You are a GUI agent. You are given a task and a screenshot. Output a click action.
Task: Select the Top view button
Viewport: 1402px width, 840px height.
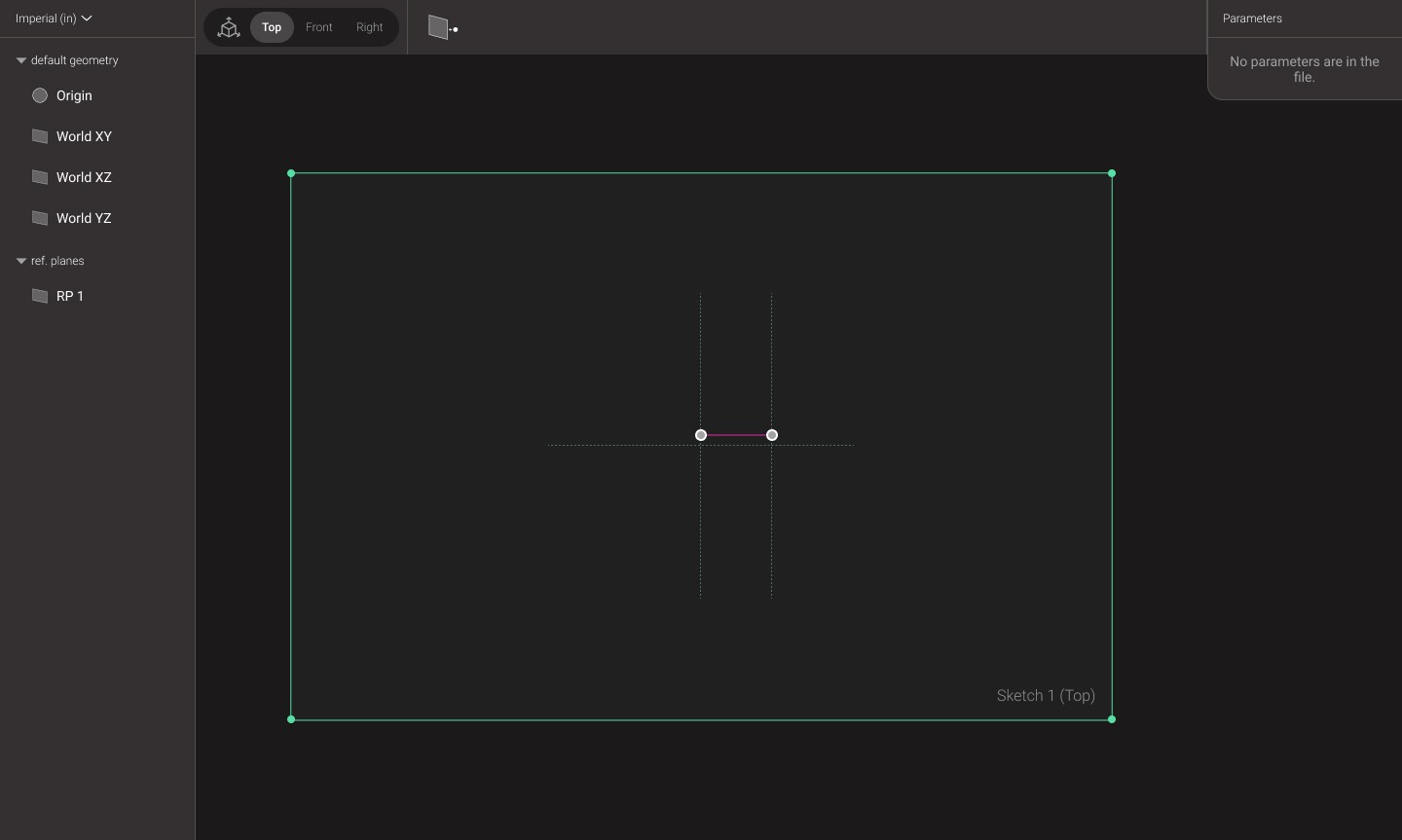[x=272, y=27]
